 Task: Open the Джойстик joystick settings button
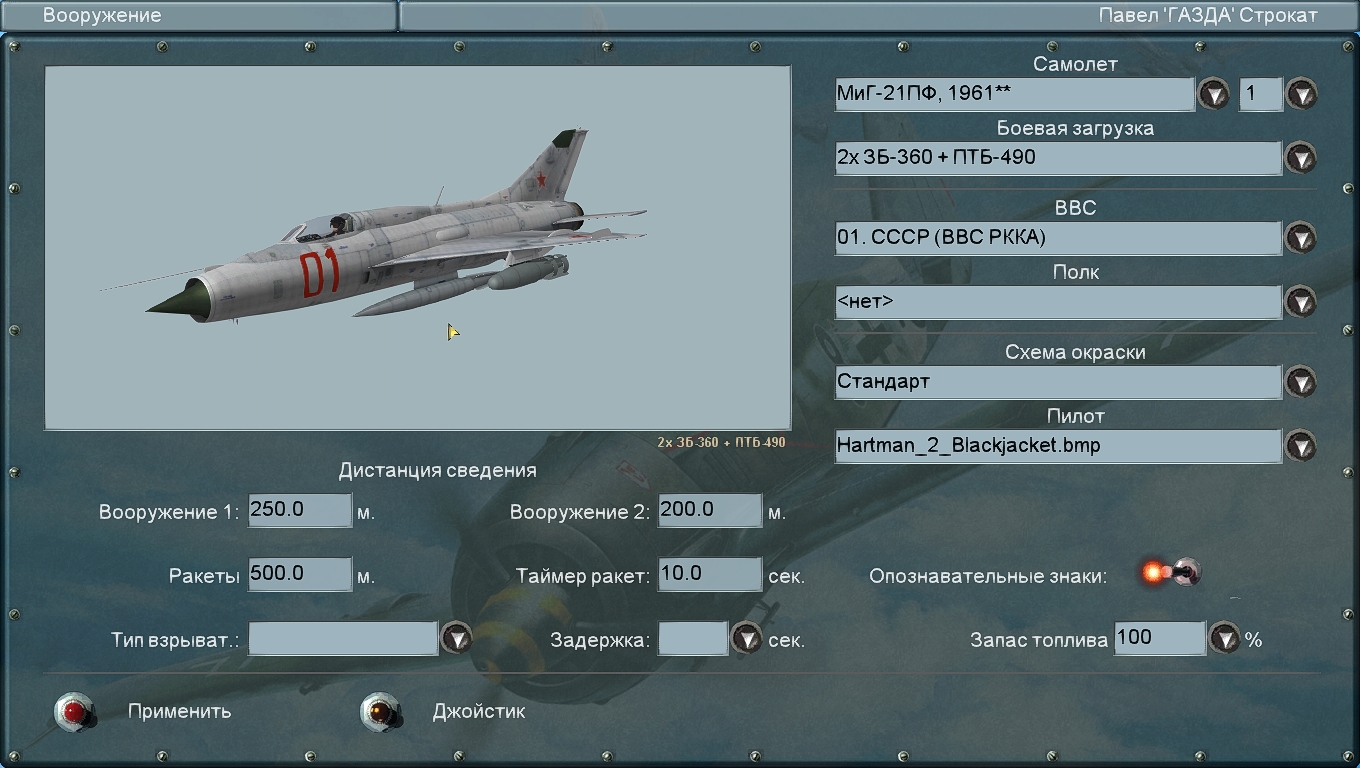(x=381, y=711)
